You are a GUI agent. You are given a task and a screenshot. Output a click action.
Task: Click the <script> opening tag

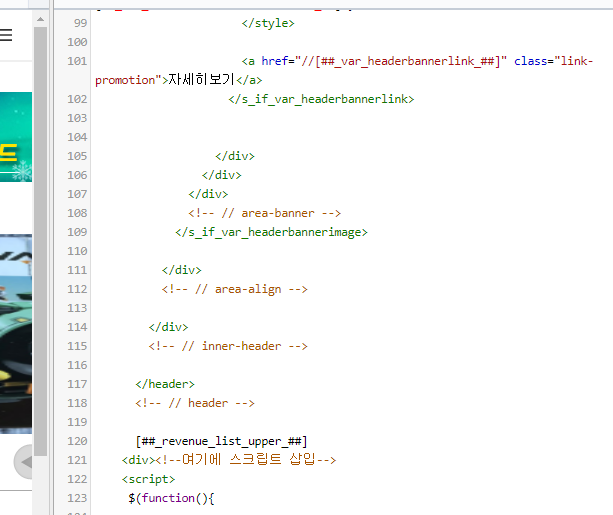148,479
